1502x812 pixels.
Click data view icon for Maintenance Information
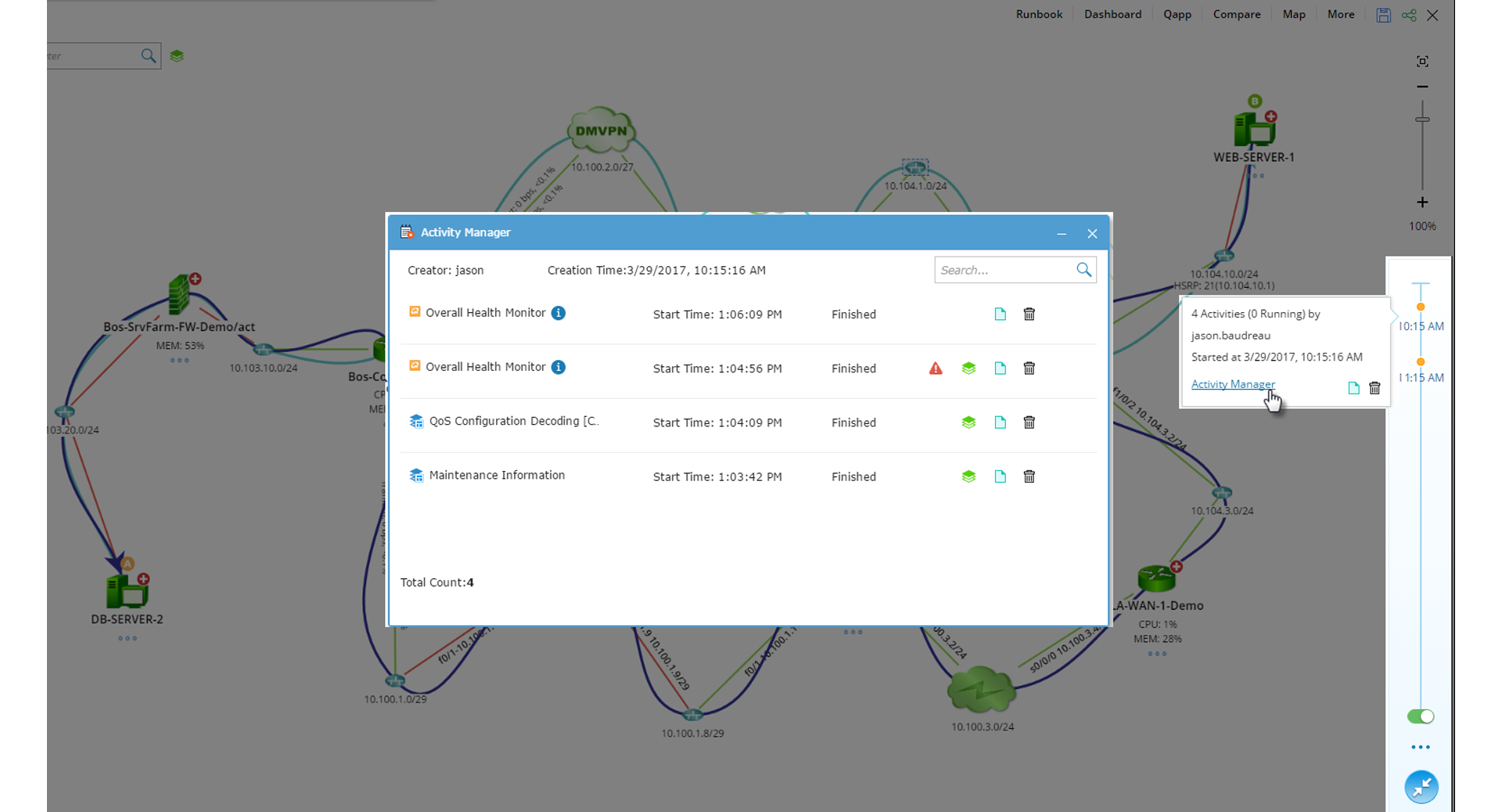[968, 476]
